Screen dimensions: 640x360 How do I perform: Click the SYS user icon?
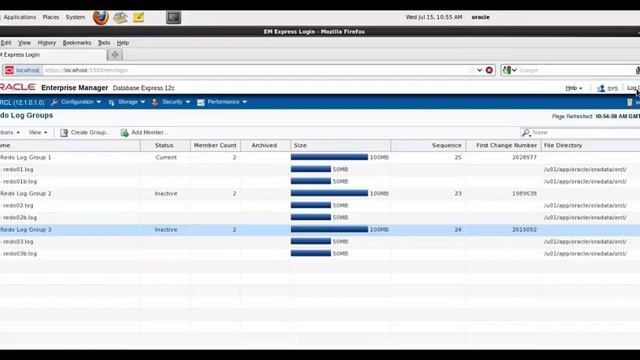(601, 88)
